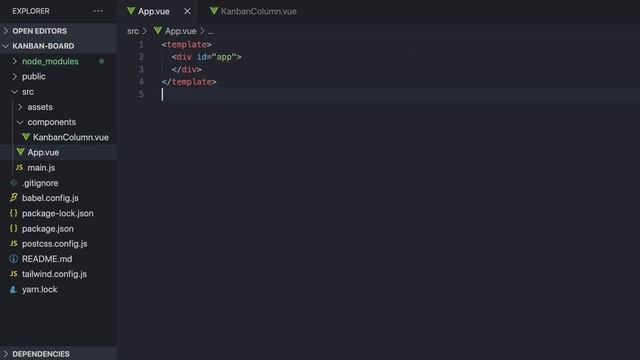The image size is (640, 360).
Task: Click the Vue icon on the KanbanColumn.vue tab
Action: point(214,11)
